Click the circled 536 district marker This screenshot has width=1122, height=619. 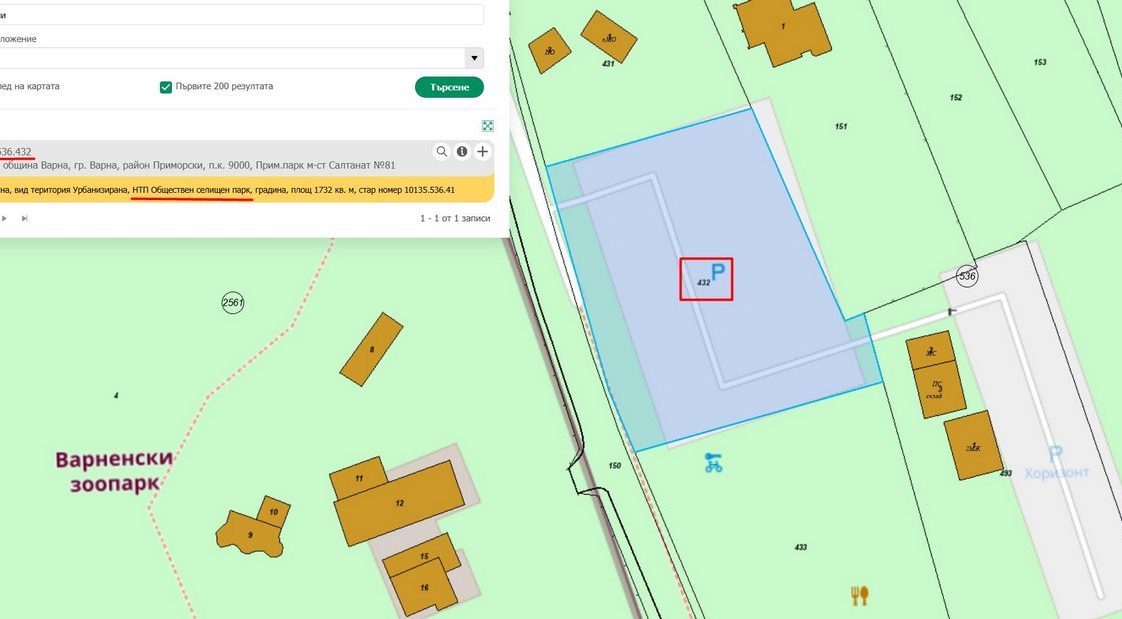coord(966,276)
